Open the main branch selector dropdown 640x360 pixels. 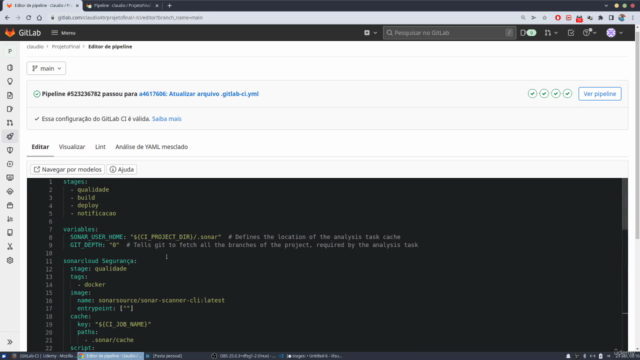46,68
